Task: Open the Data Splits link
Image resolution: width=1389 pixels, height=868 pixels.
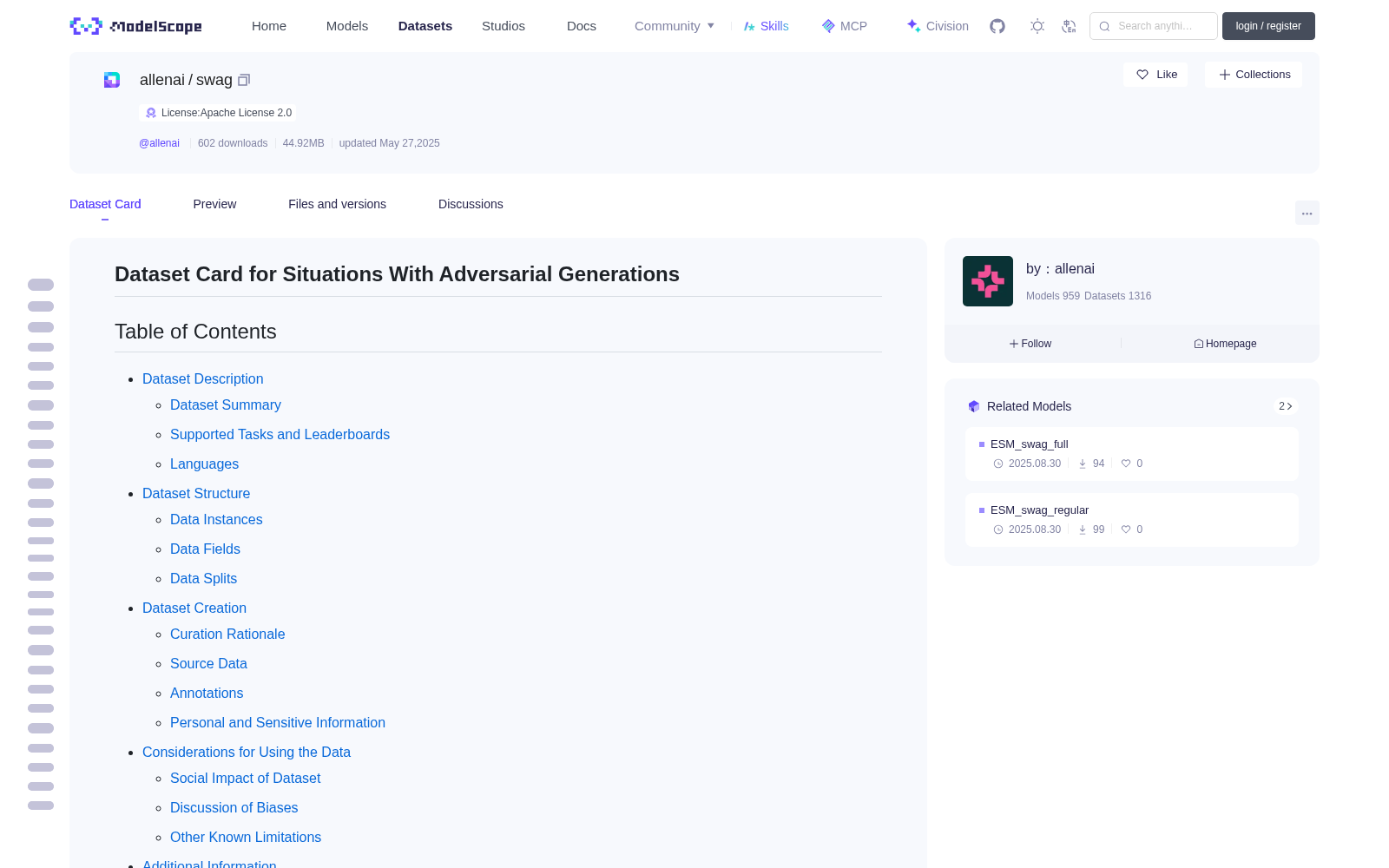Action: pyautogui.click(x=203, y=578)
